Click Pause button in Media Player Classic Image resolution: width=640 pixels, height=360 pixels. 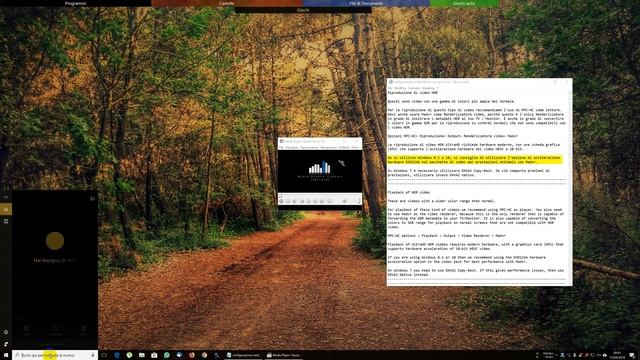(288, 201)
